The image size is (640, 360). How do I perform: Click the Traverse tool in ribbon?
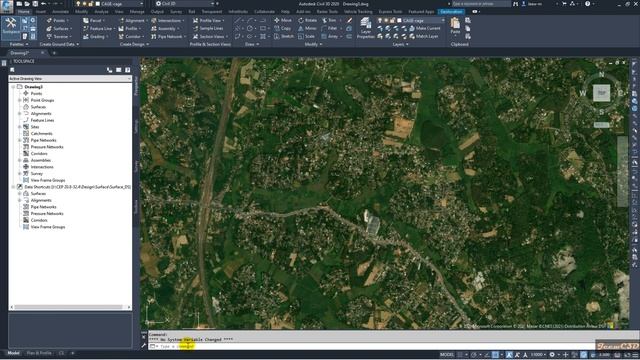click(x=58, y=37)
